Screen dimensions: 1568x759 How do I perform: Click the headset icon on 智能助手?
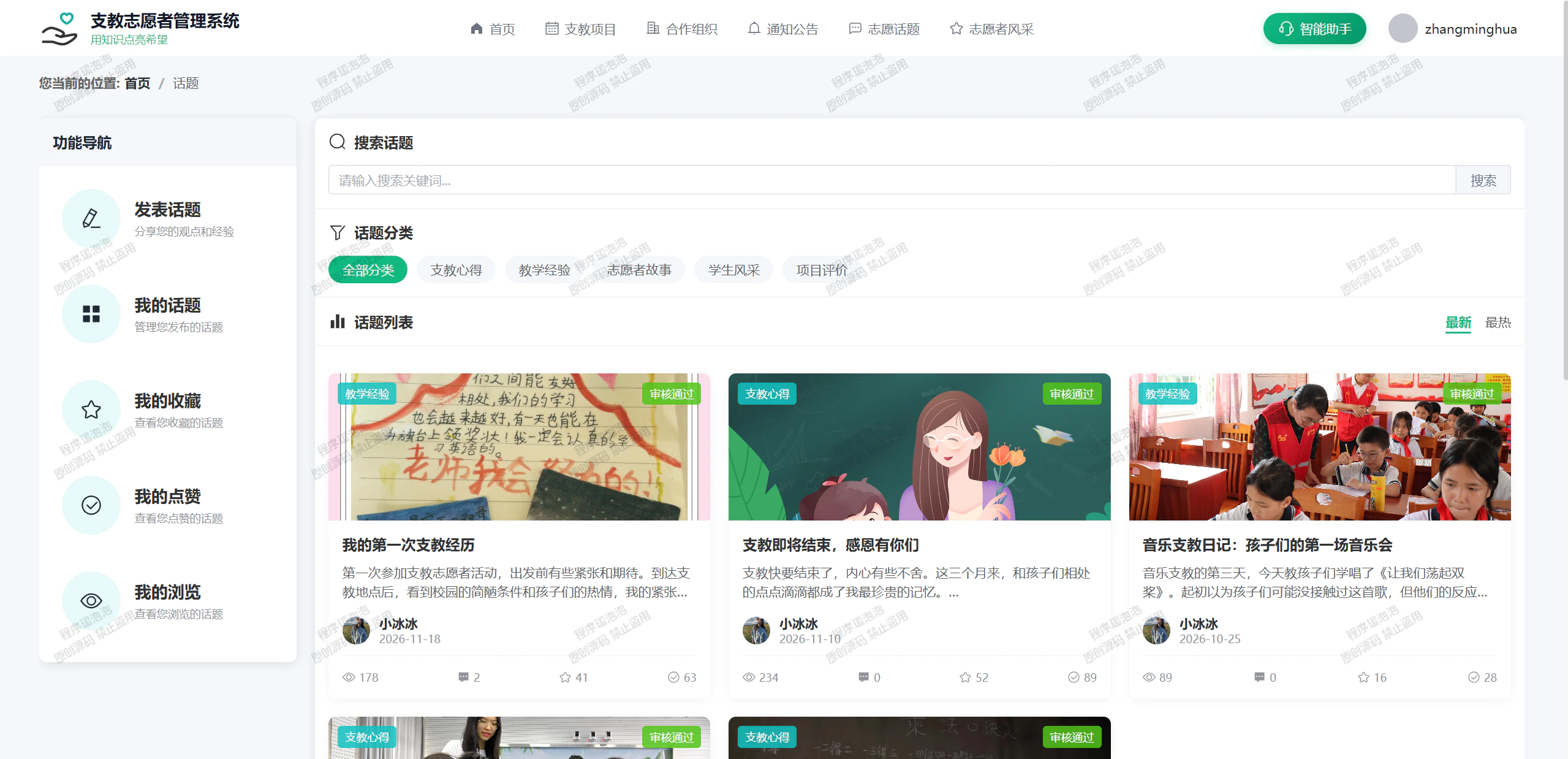point(1286,29)
